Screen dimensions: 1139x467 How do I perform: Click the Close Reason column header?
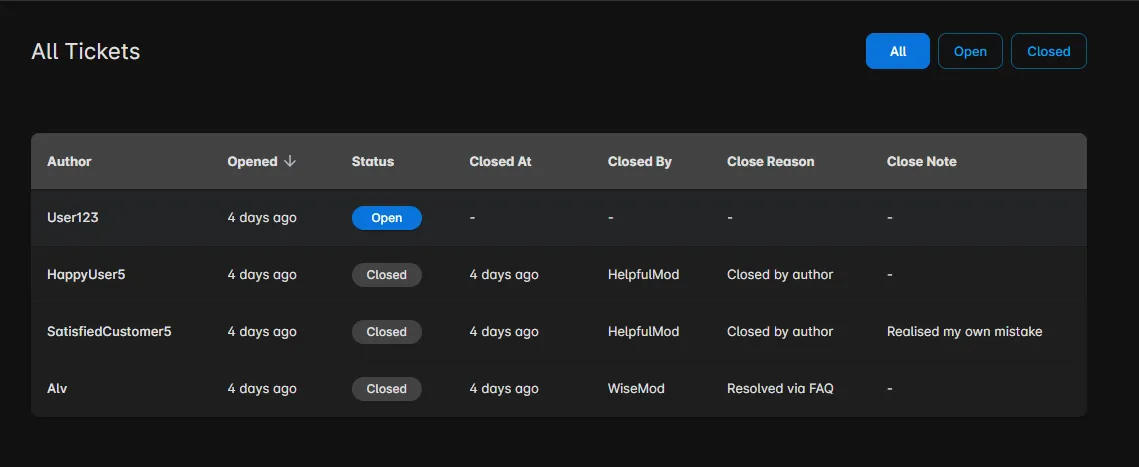click(x=770, y=162)
